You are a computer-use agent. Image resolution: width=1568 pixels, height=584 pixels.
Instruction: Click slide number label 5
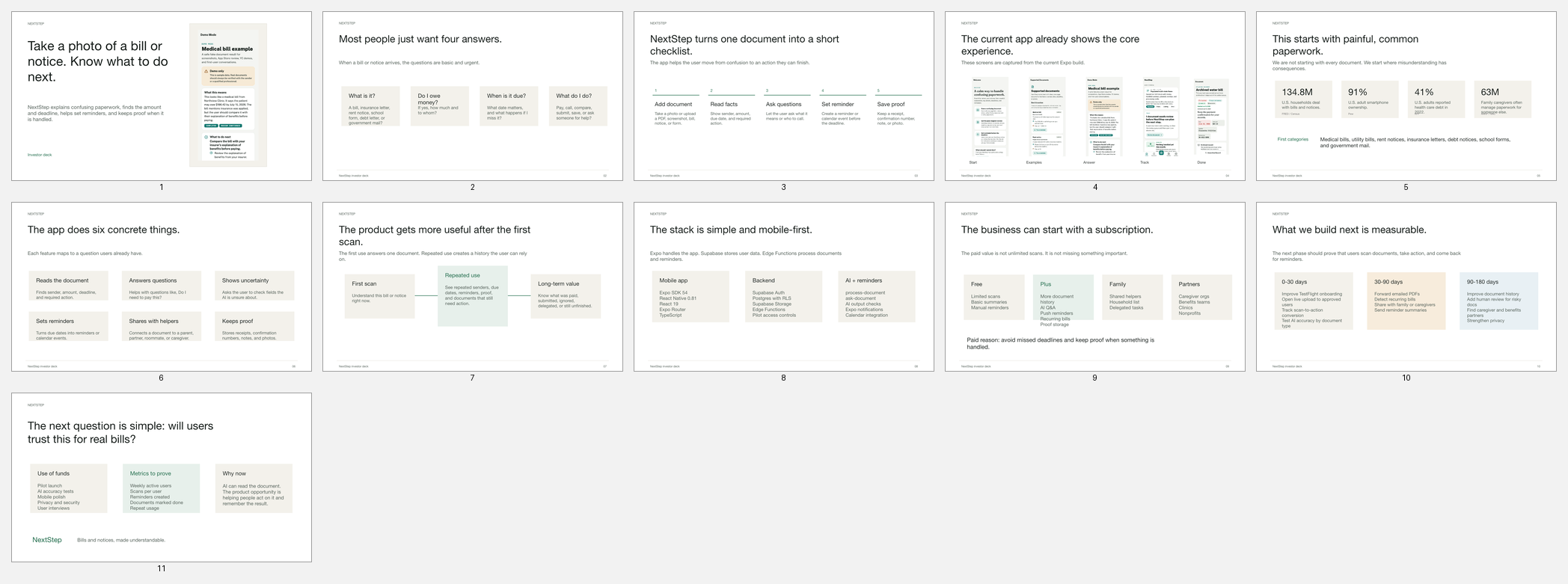(1406, 187)
